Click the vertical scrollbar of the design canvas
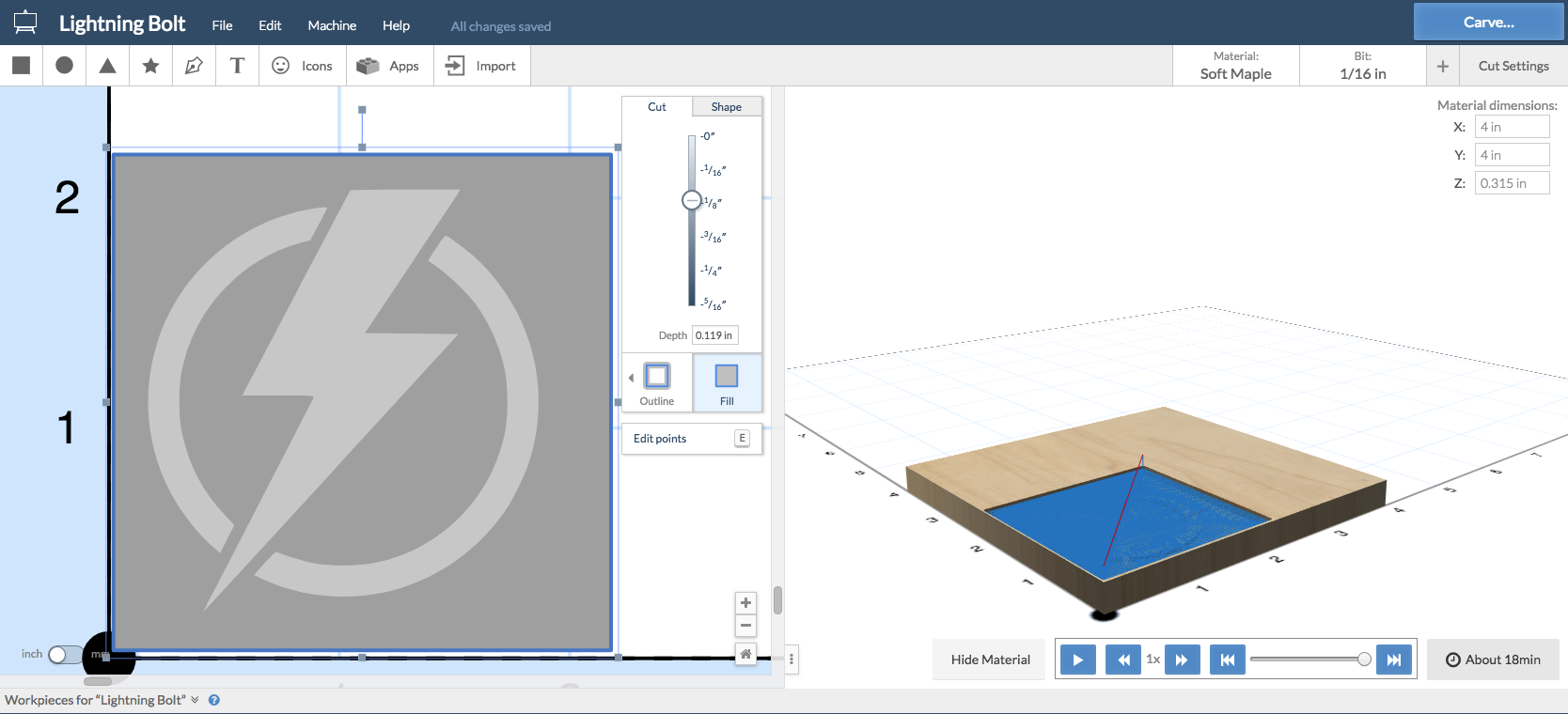Screen dimensions: 1568x714 [x=777, y=599]
